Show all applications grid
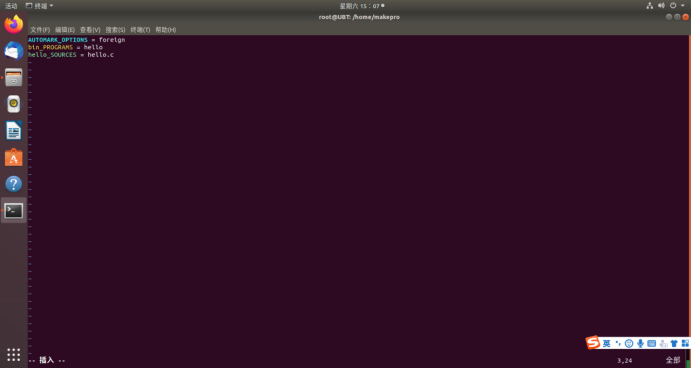691x368 pixels. (x=14, y=354)
